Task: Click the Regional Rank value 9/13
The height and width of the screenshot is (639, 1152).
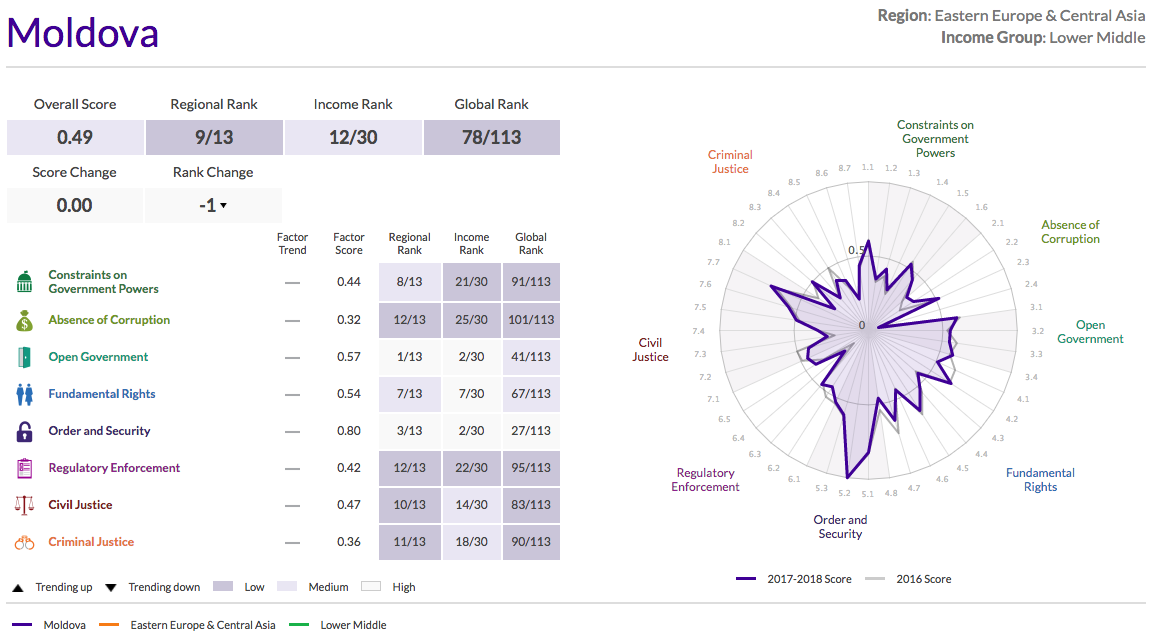Action: (x=214, y=137)
